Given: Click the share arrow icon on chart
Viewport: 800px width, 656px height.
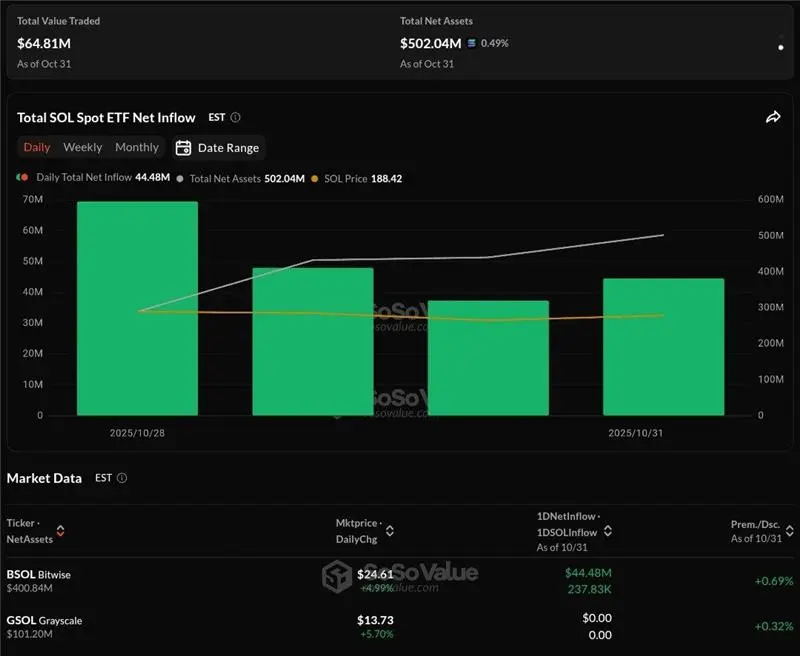Looking at the screenshot, I should (x=773, y=117).
